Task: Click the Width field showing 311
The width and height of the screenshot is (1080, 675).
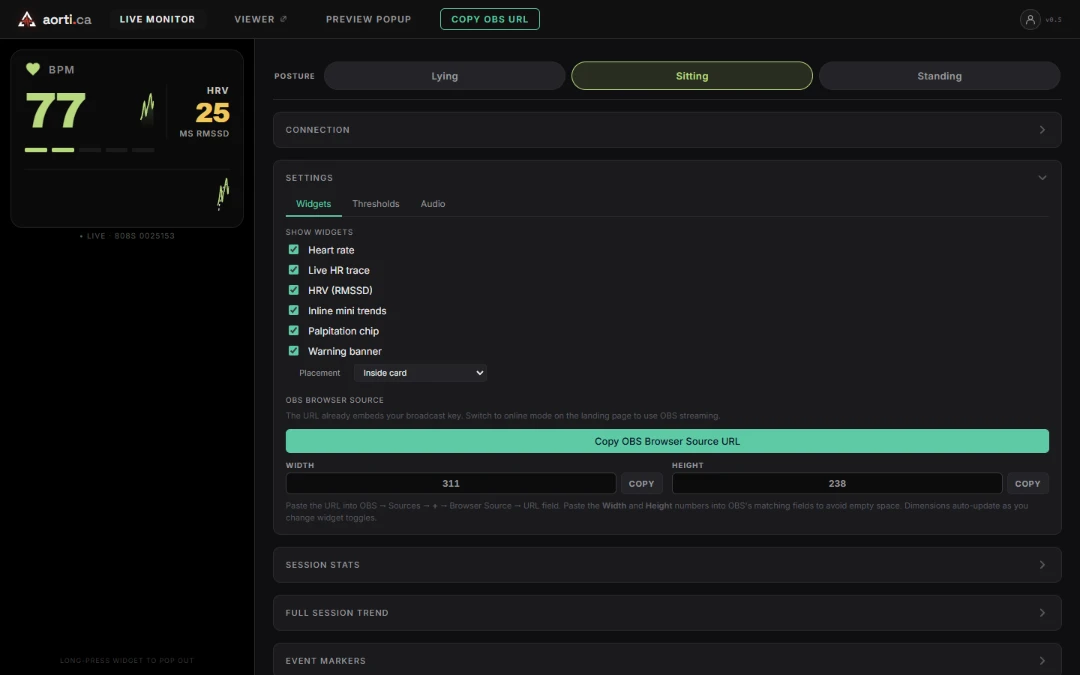Action: coord(451,484)
